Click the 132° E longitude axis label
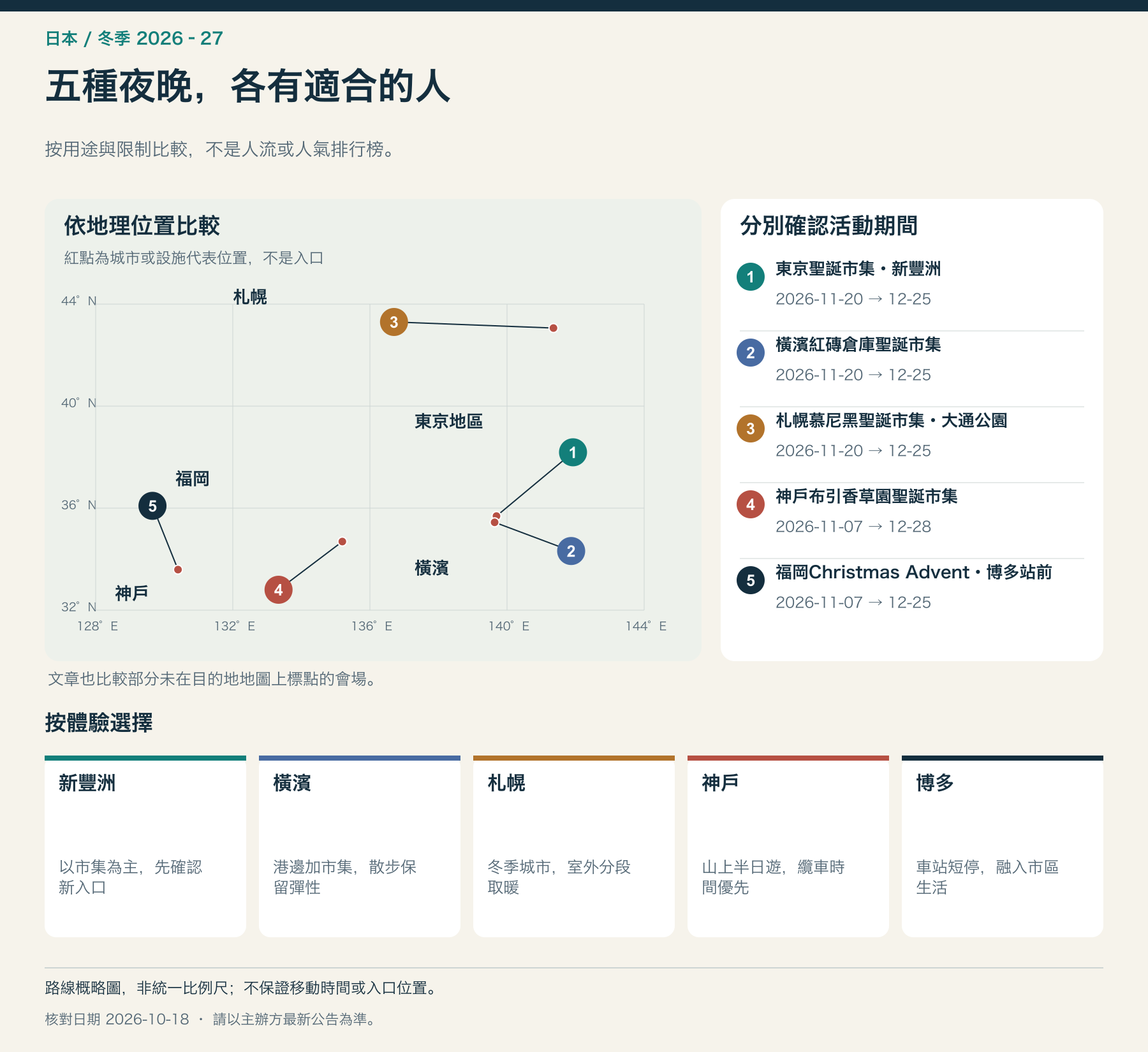The image size is (1148, 1052). click(235, 626)
